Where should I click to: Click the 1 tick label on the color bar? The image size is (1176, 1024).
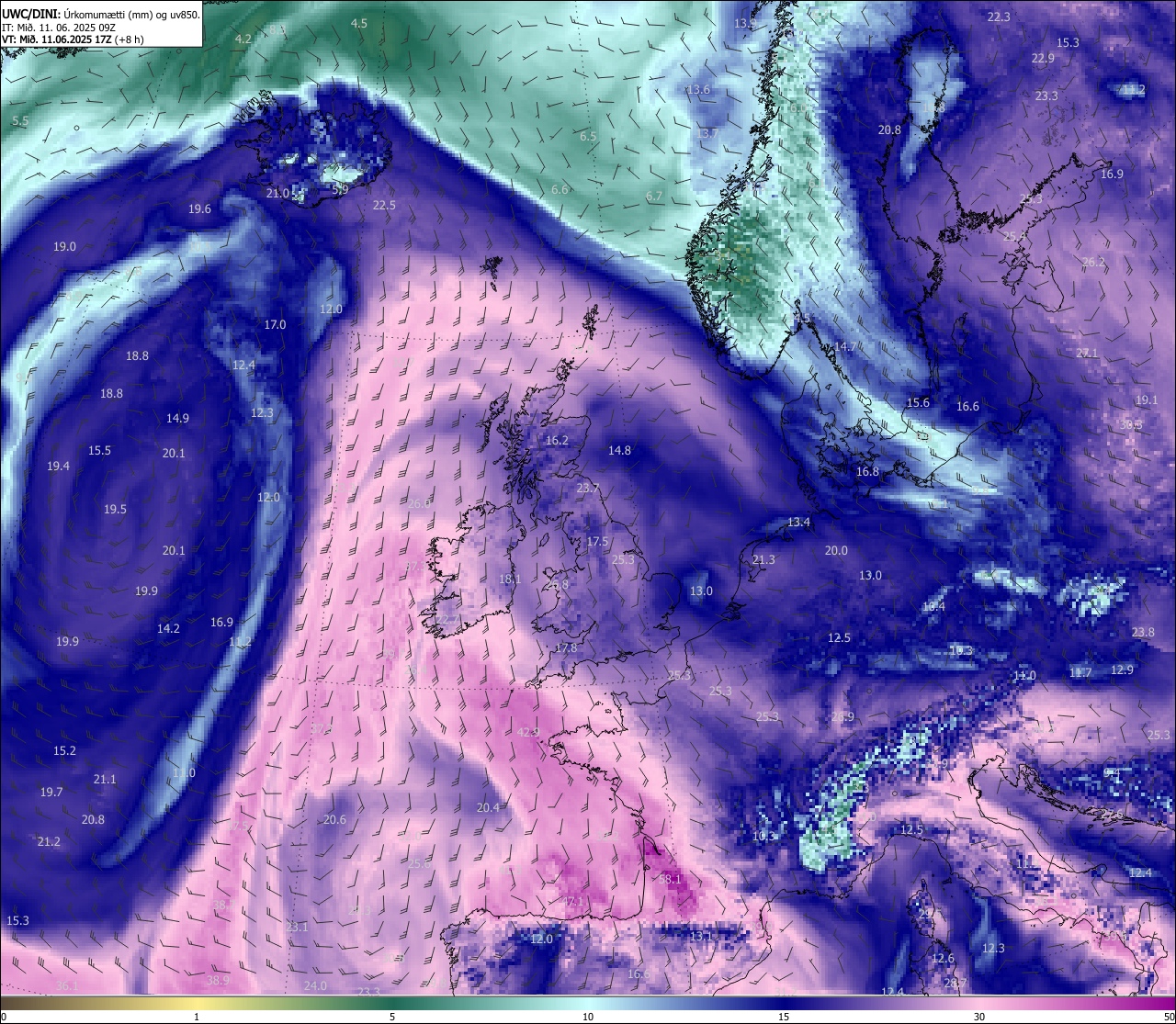pos(197,1017)
